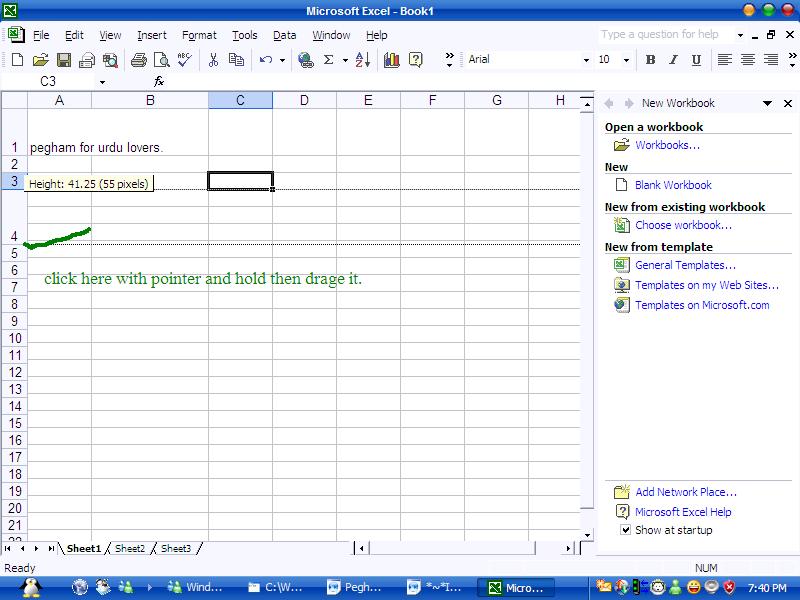
Task: Click the Save icon in the toolbar
Action: tap(63, 60)
